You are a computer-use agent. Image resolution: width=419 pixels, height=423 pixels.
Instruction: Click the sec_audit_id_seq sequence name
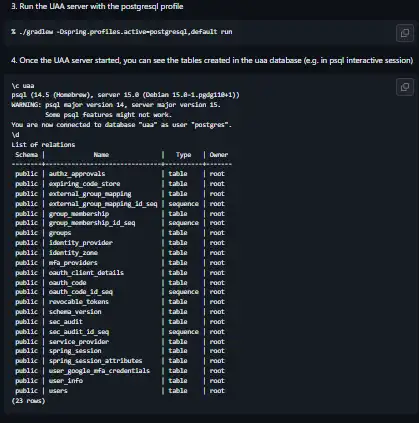point(79,332)
